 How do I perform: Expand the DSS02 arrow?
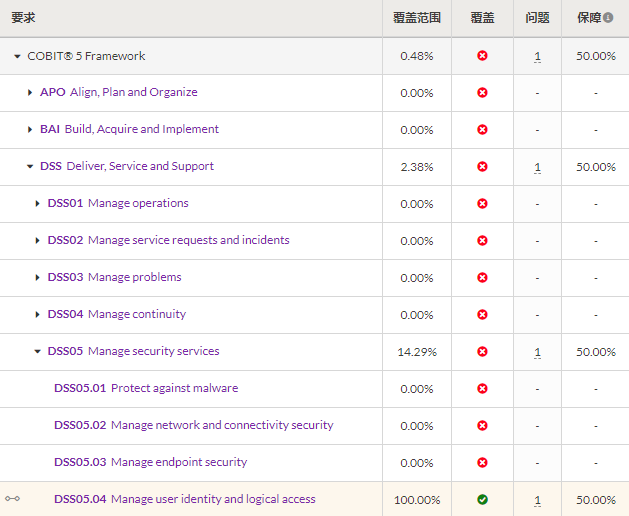click(x=37, y=240)
